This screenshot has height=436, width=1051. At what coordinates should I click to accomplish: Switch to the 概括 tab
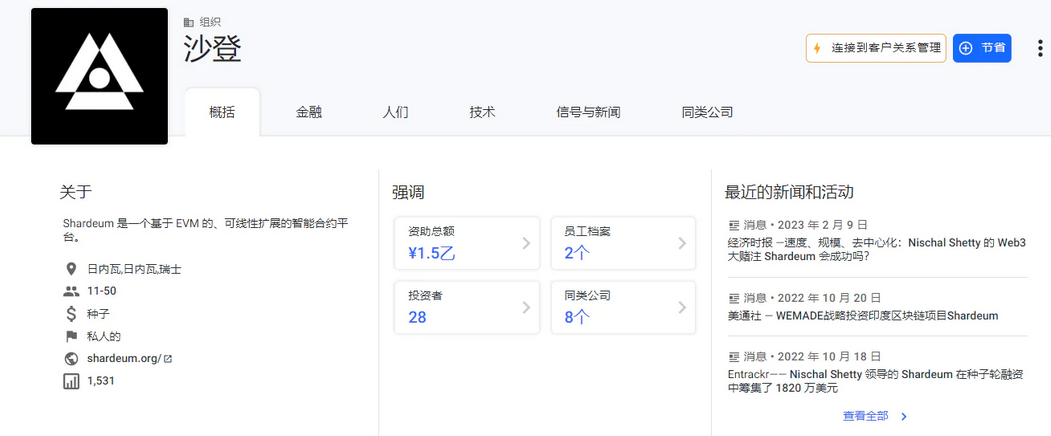222,112
